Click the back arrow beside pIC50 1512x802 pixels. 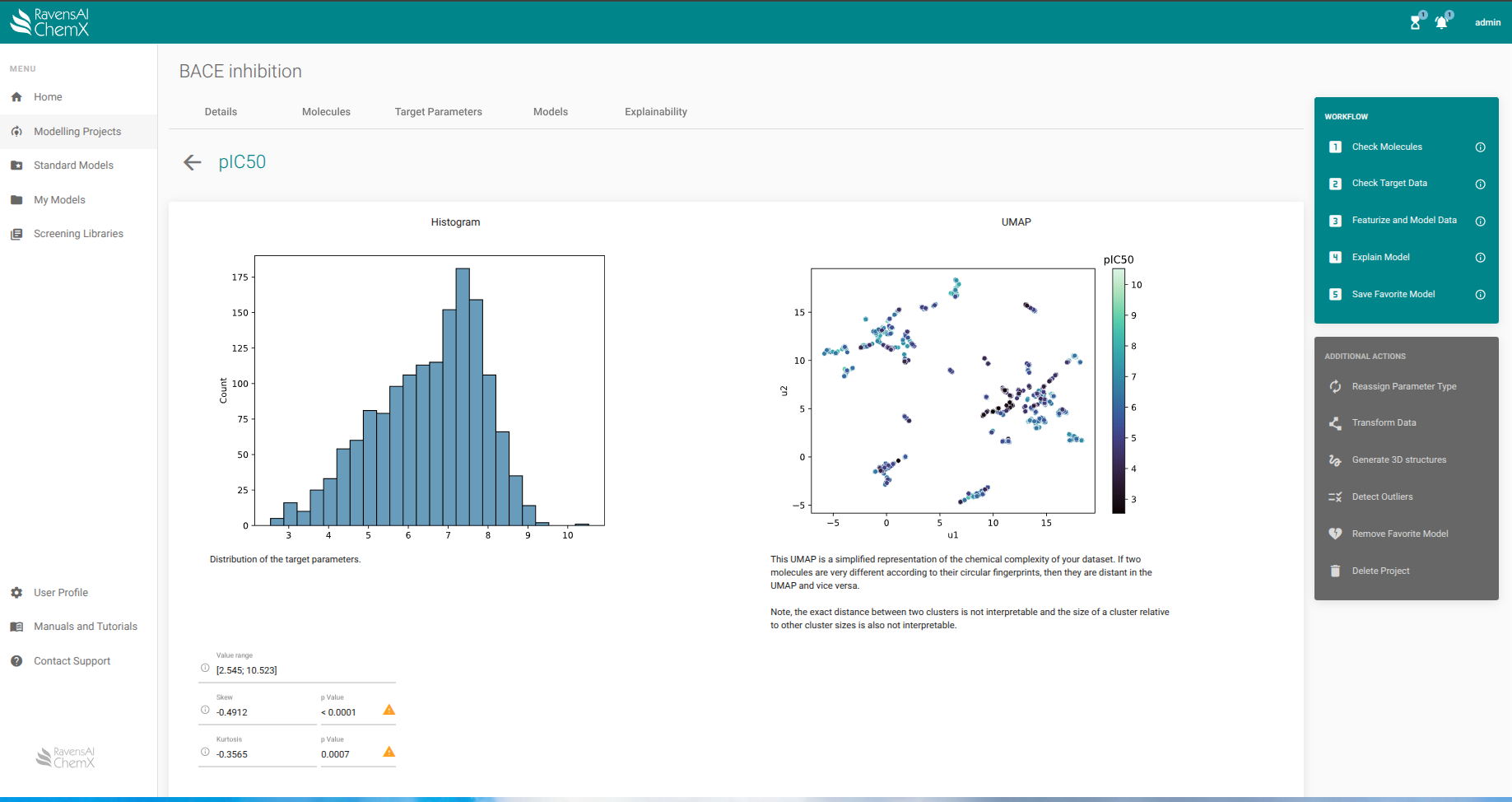pos(192,162)
